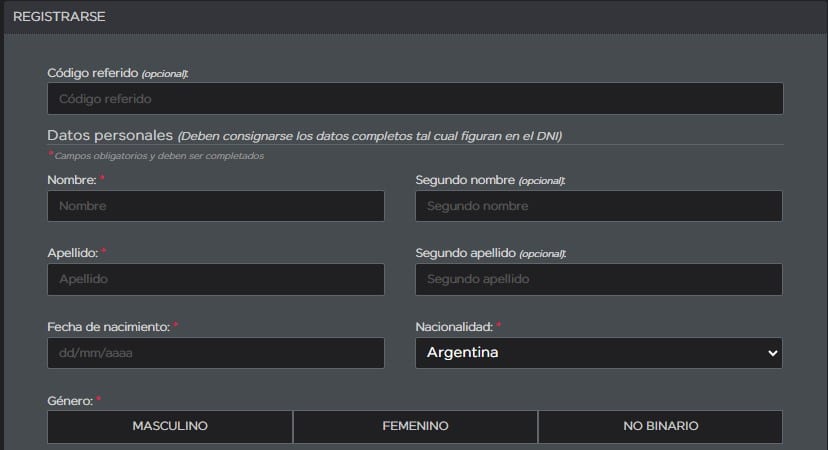Screen dimensions: 828x450
Task: Select the Apellido text field
Action: [215, 279]
